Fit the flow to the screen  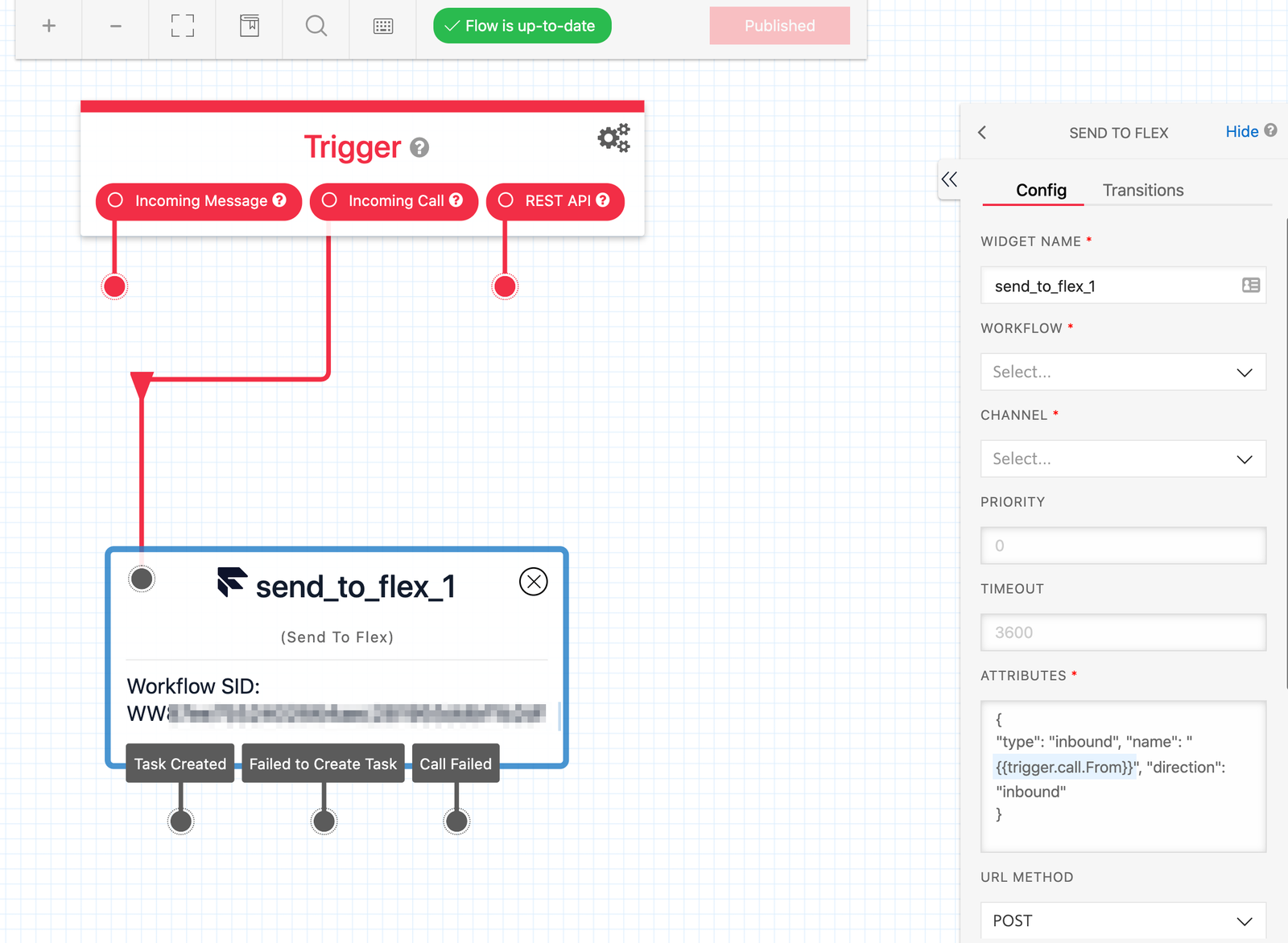tap(182, 26)
